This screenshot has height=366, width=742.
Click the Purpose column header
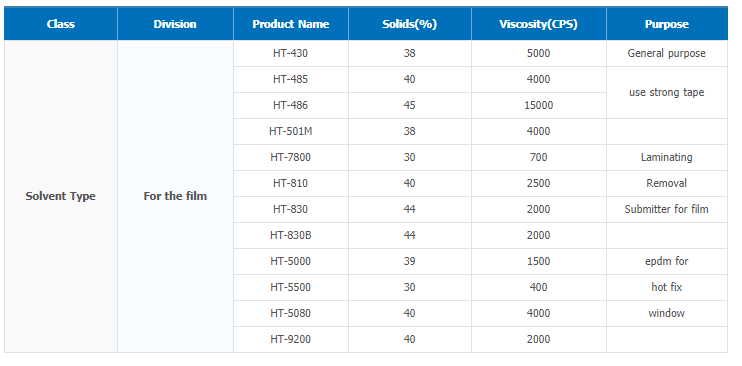(667, 24)
